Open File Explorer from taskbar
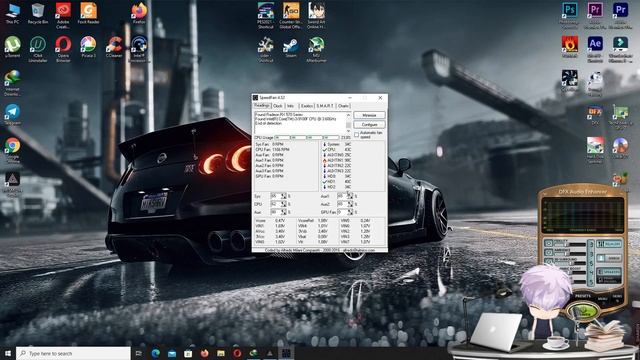 [221, 353]
